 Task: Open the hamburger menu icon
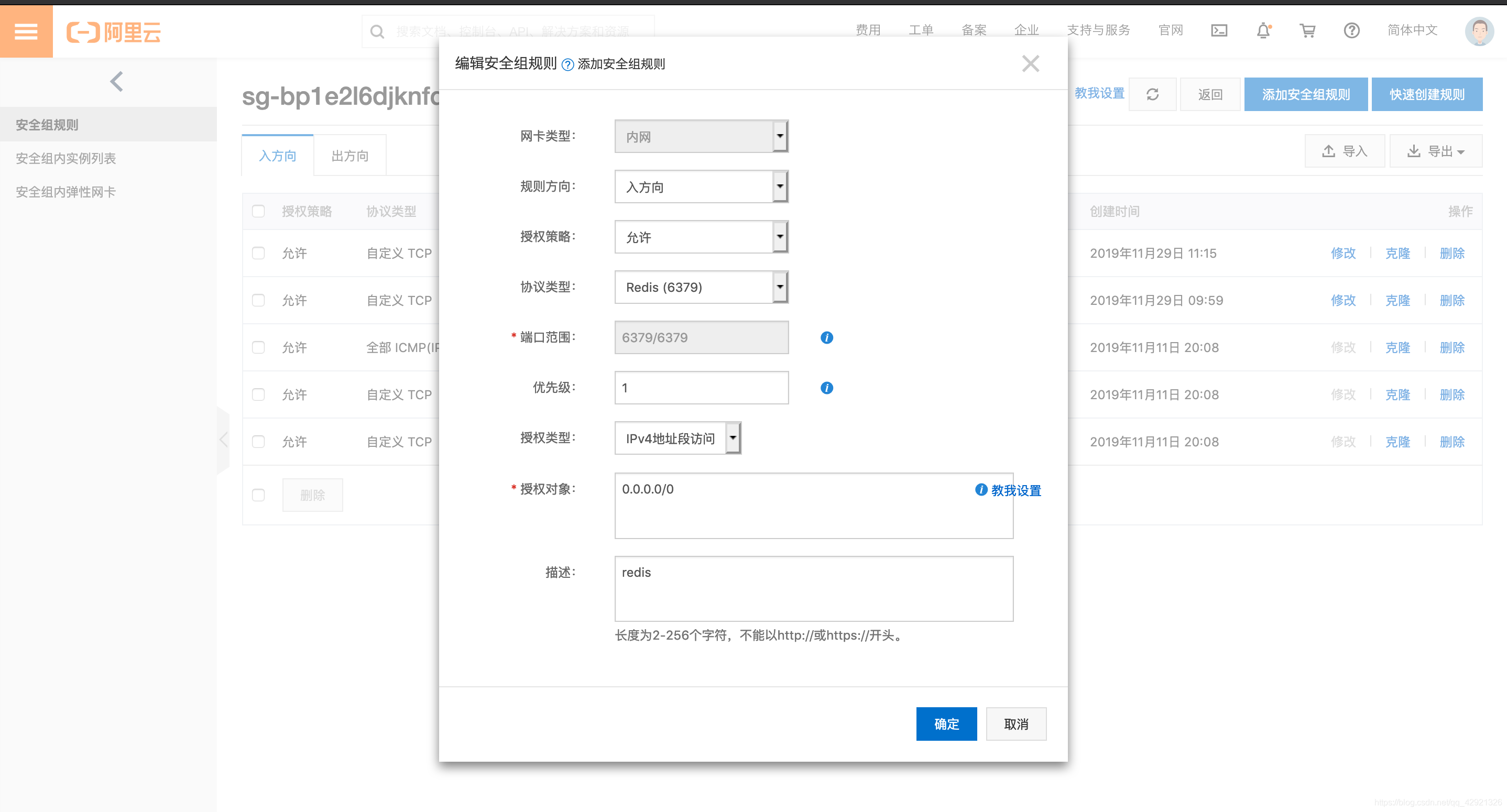click(26, 31)
